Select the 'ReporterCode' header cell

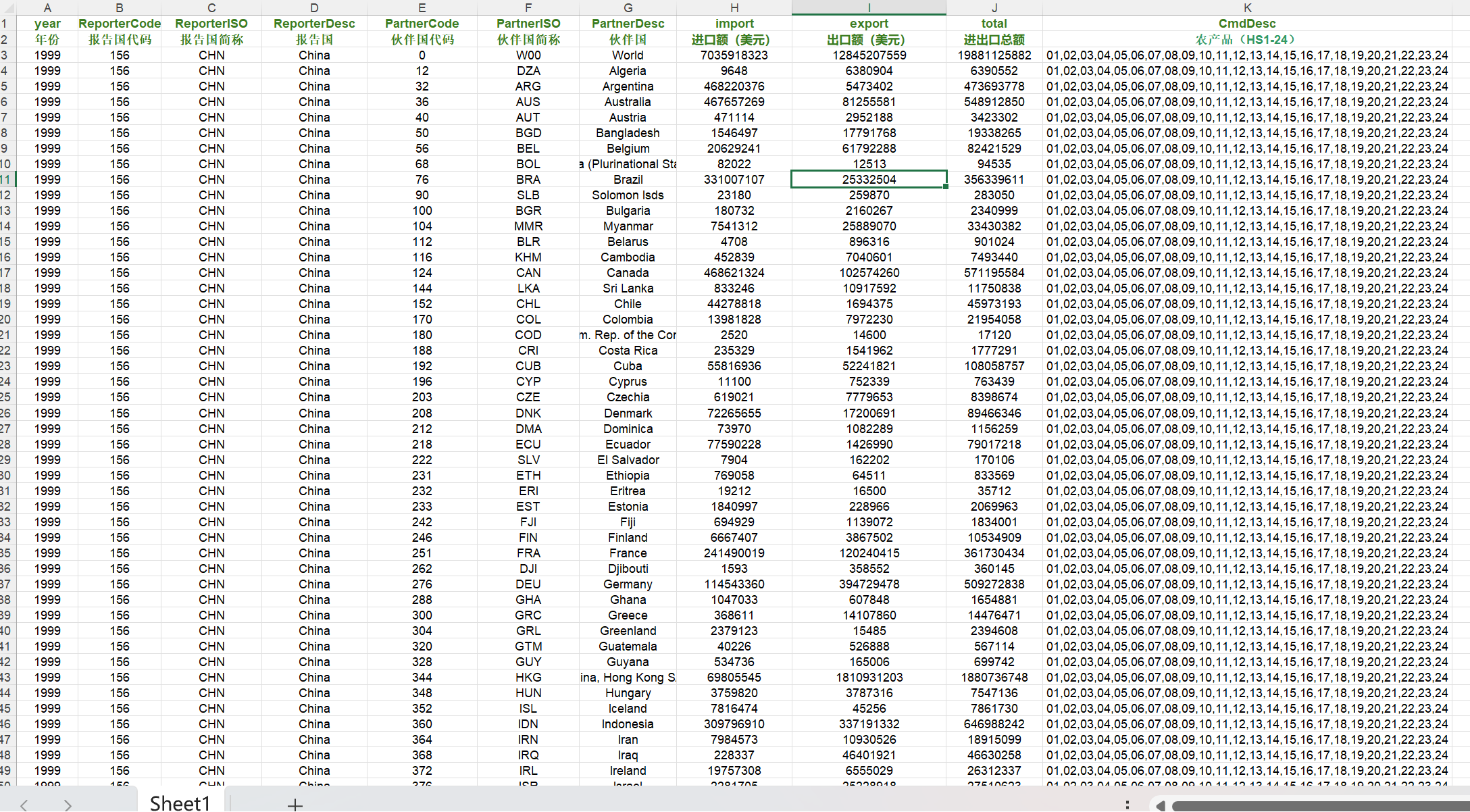coord(120,24)
